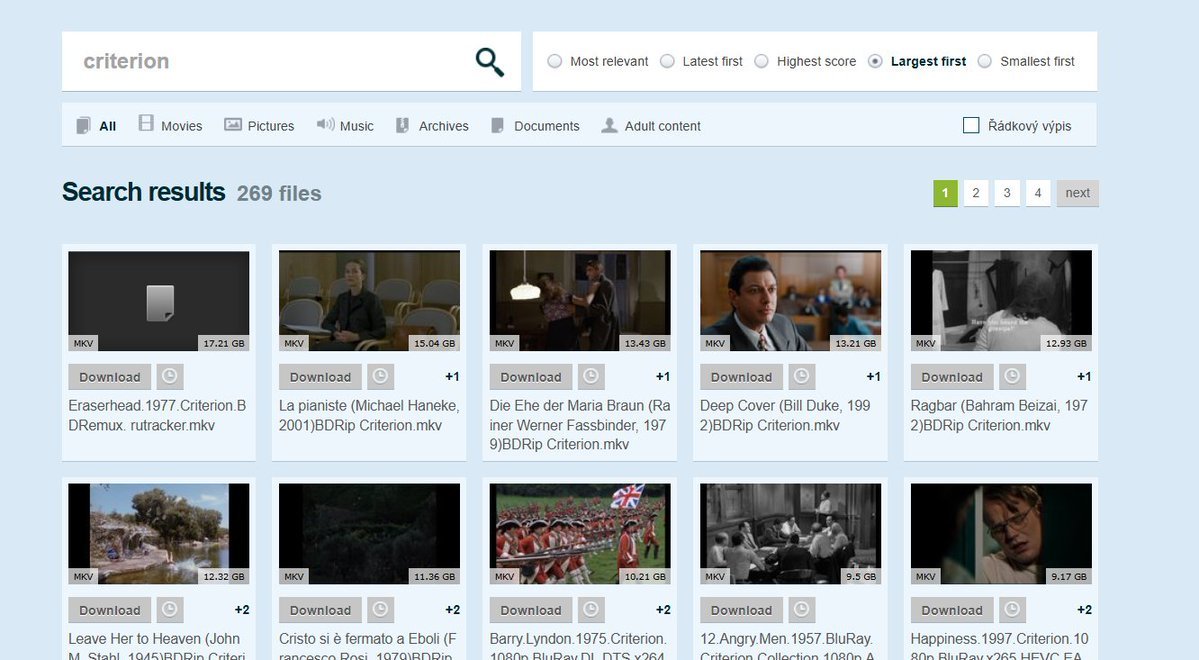Enable the Řádkový výpis checkbox
The height and width of the screenshot is (660, 1199).
pyautogui.click(x=971, y=126)
